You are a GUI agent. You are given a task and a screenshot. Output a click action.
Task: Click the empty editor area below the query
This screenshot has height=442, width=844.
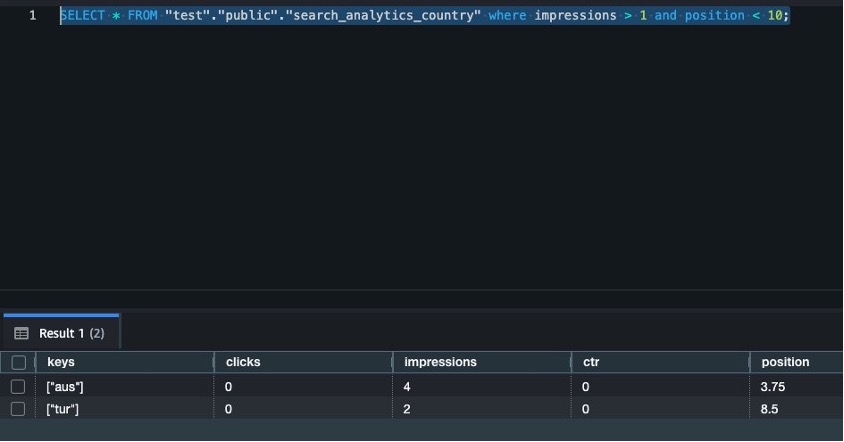point(420,160)
